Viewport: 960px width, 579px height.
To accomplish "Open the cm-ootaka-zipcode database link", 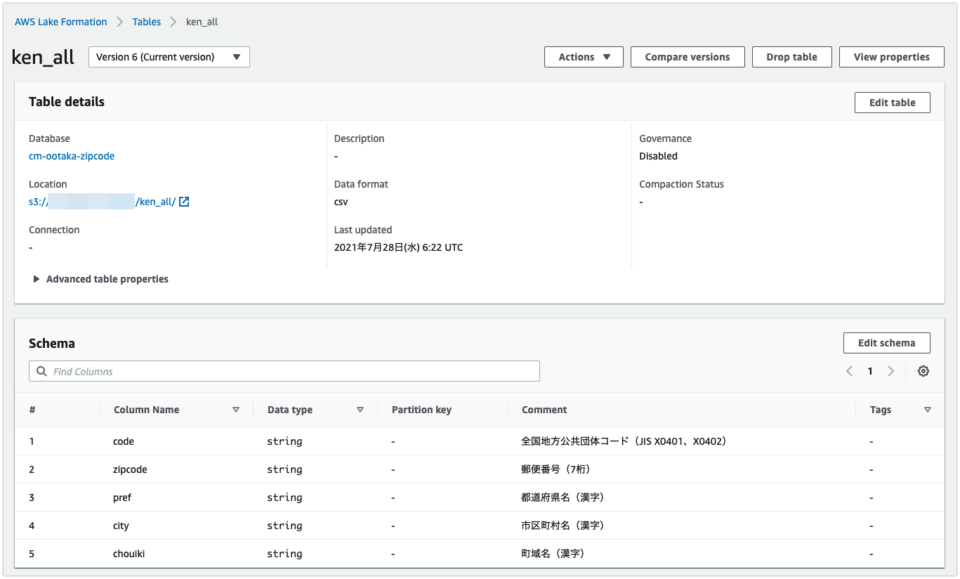I will click(70, 156).
